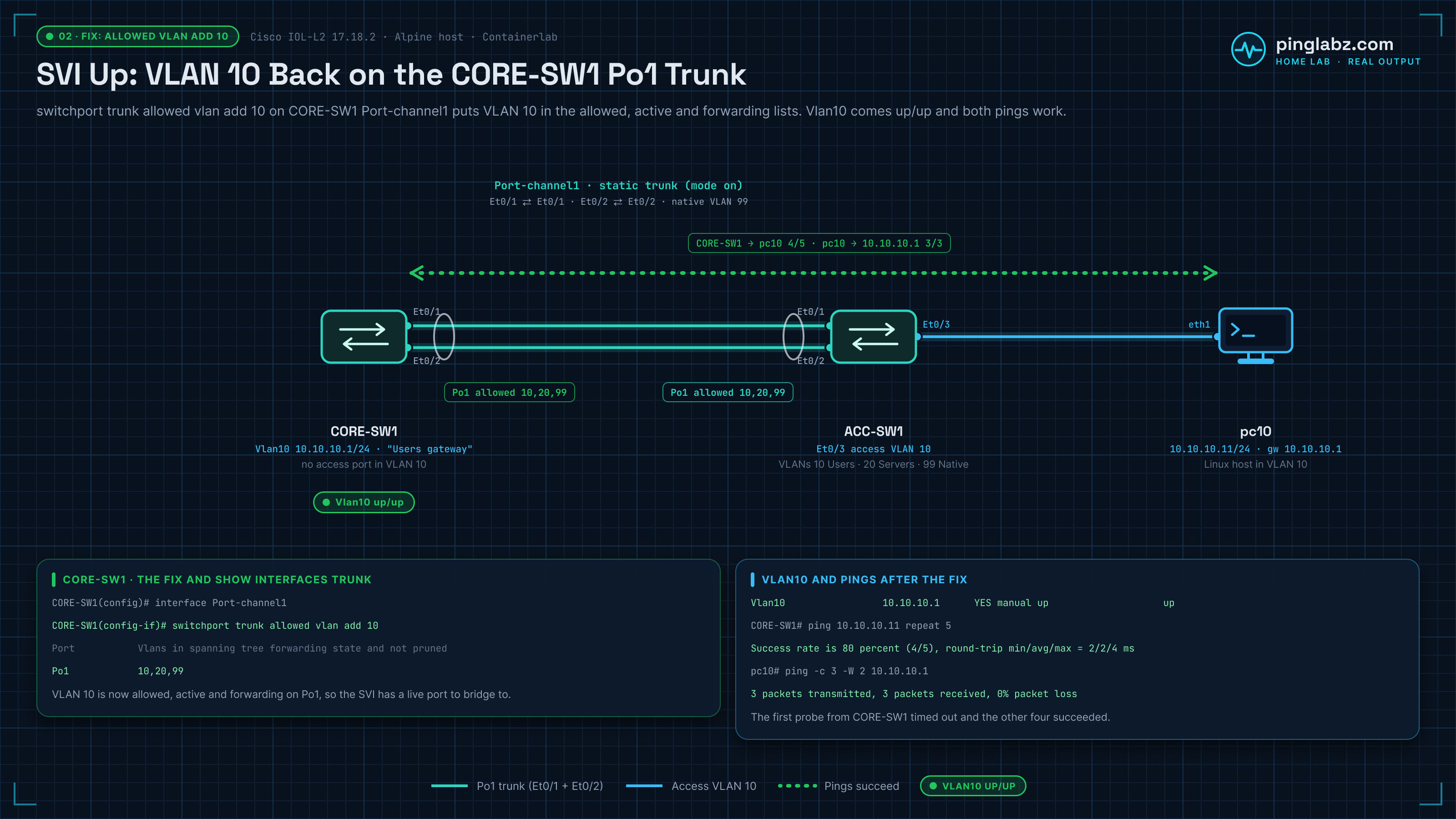The height and width of the screenshot is (819, 1456).
Task: Click the subtitle starting 'switchport trunk allowed vlan add 10 on CORE-SW1'
Action: (551, 111)
